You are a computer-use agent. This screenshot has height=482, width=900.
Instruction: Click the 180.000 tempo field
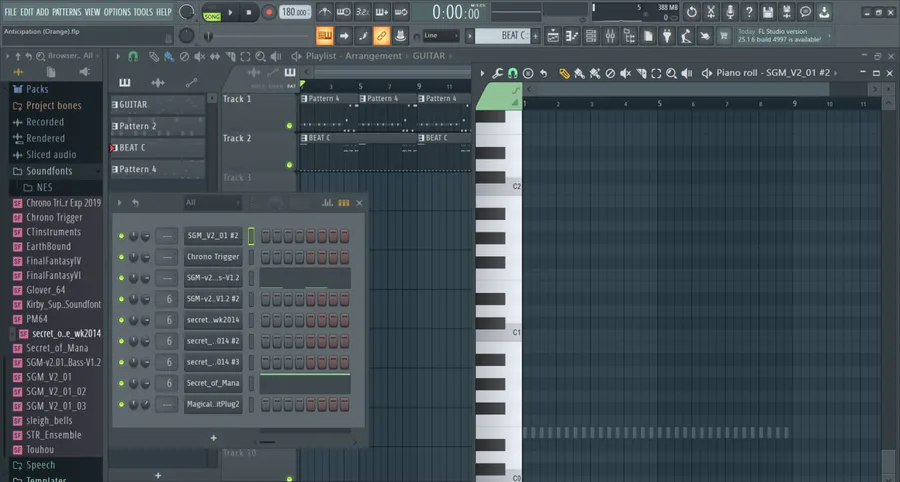point(295,12)
